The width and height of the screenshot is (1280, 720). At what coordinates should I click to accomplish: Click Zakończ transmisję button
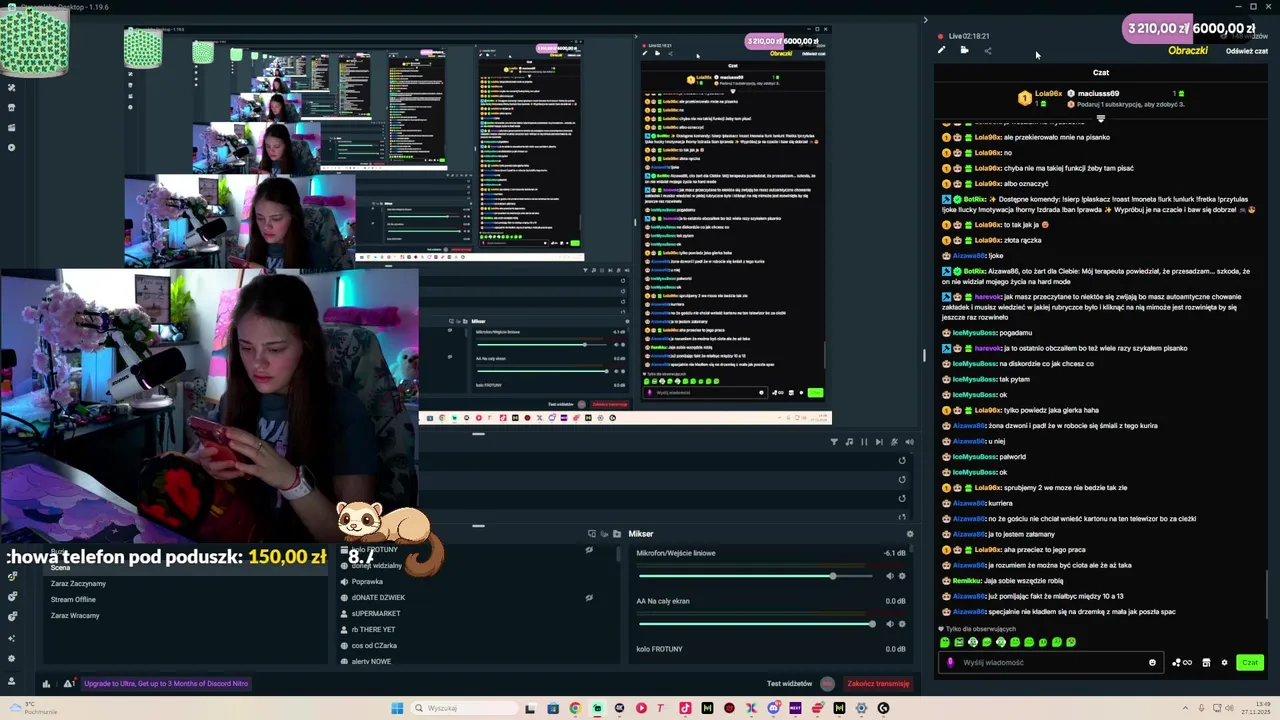(878, 684)
